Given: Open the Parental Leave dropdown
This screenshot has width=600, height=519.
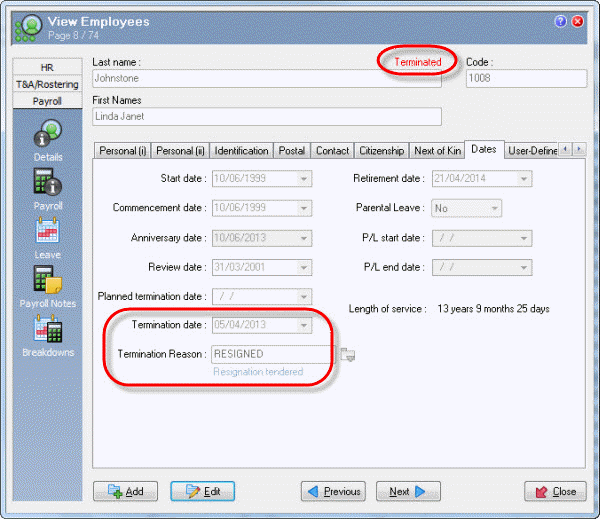Looking at the screenshot, I should [494, 208].
